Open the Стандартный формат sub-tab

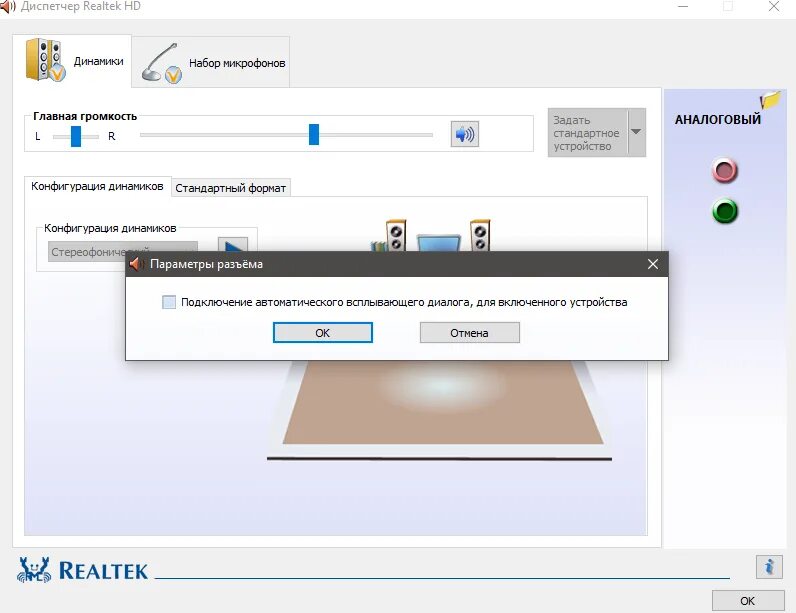click(x=231, y=188)
